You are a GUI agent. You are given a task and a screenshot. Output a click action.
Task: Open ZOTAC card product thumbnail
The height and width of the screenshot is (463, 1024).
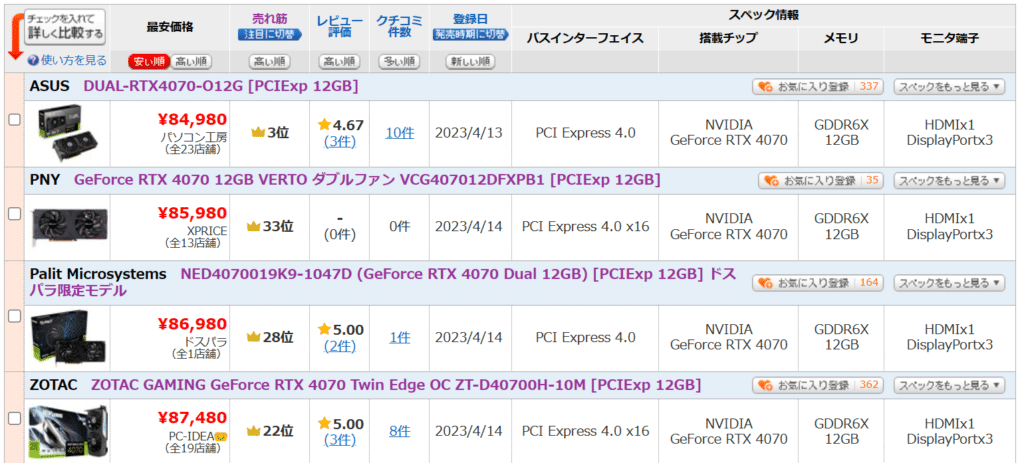point(69,432)
